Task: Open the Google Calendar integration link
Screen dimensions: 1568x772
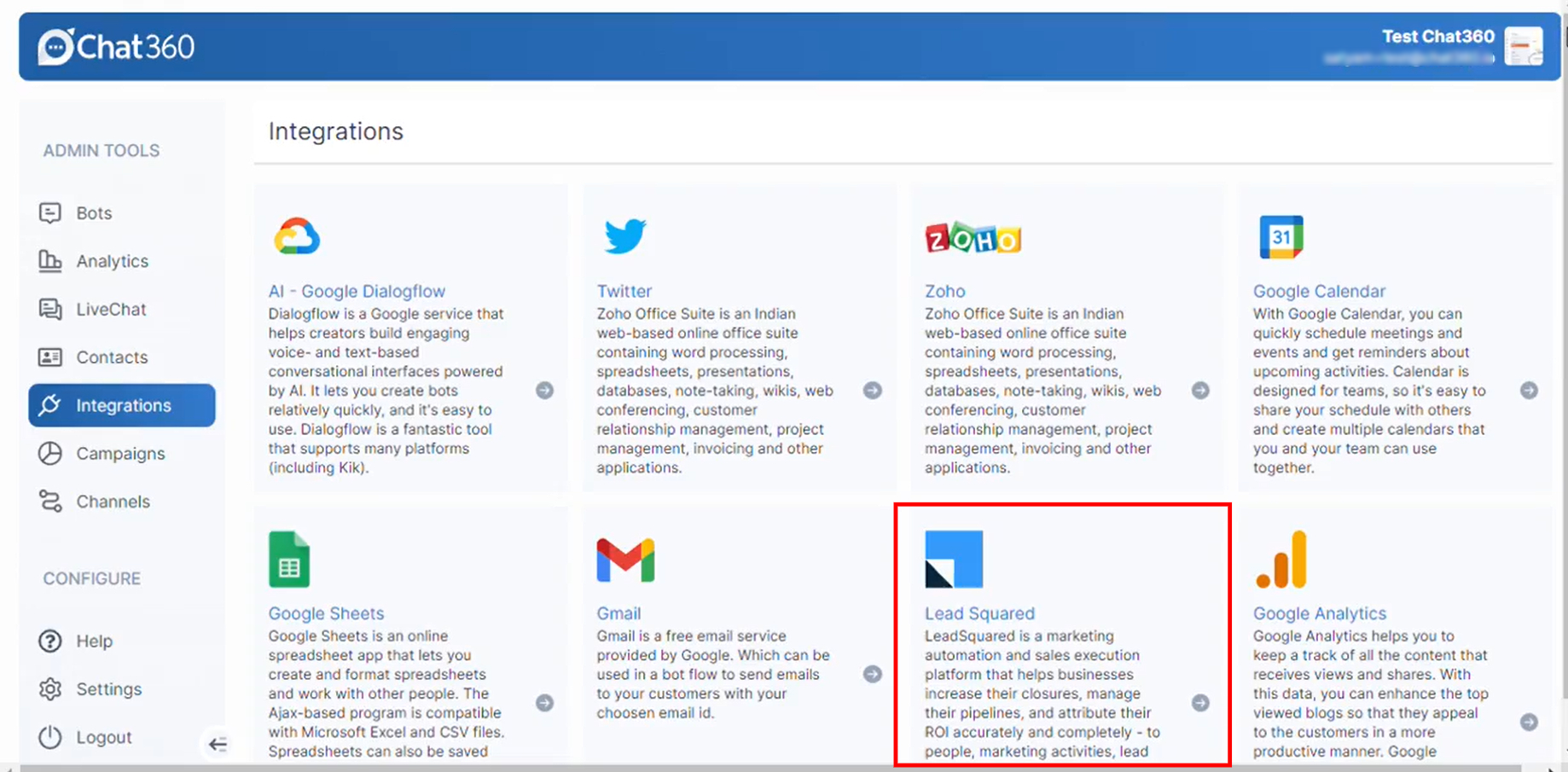Action: (x=1319, y=291)
